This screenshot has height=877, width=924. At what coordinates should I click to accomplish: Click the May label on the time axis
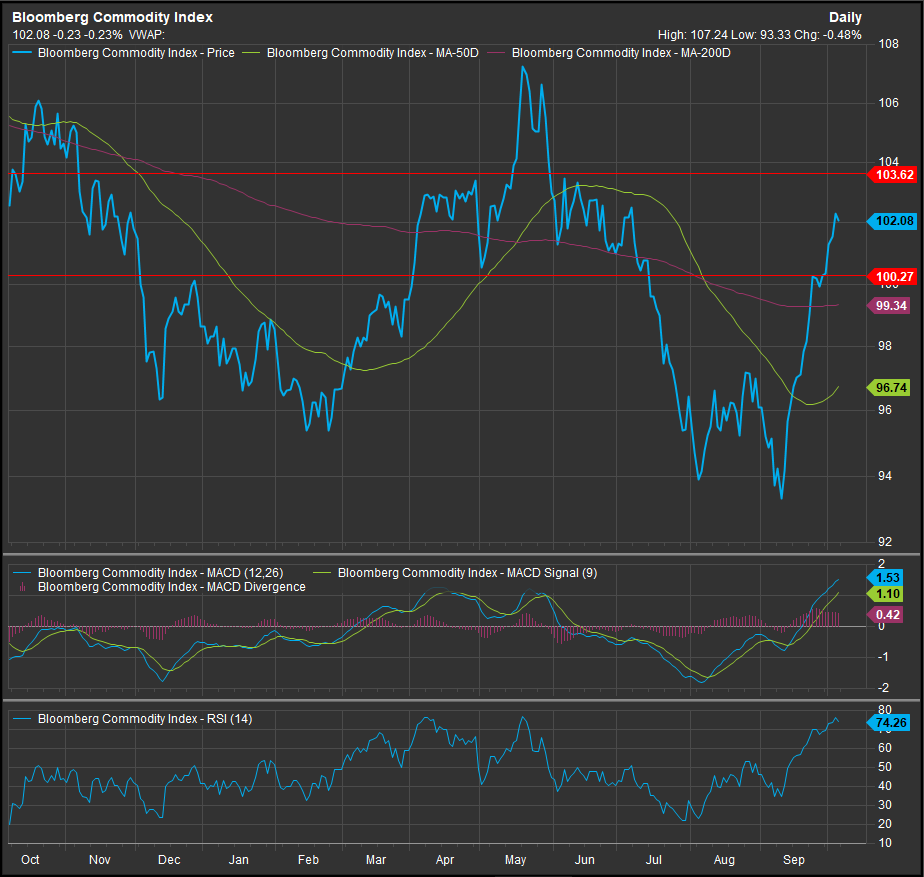[516, 859]
